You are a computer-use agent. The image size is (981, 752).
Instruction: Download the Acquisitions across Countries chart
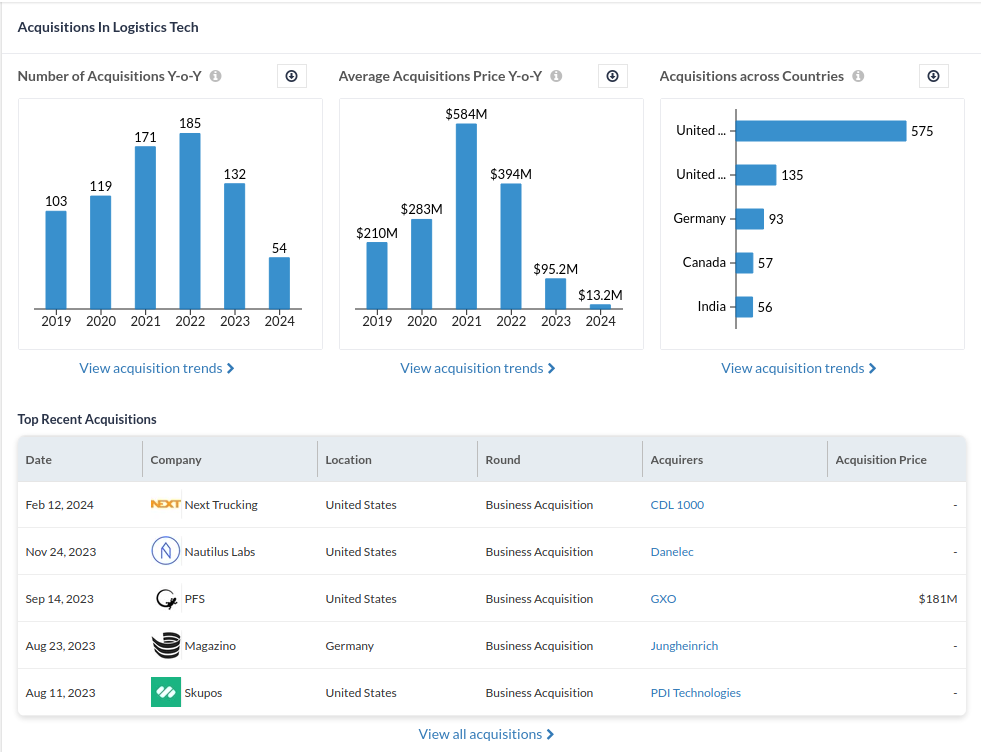click(x=933, y=76)
